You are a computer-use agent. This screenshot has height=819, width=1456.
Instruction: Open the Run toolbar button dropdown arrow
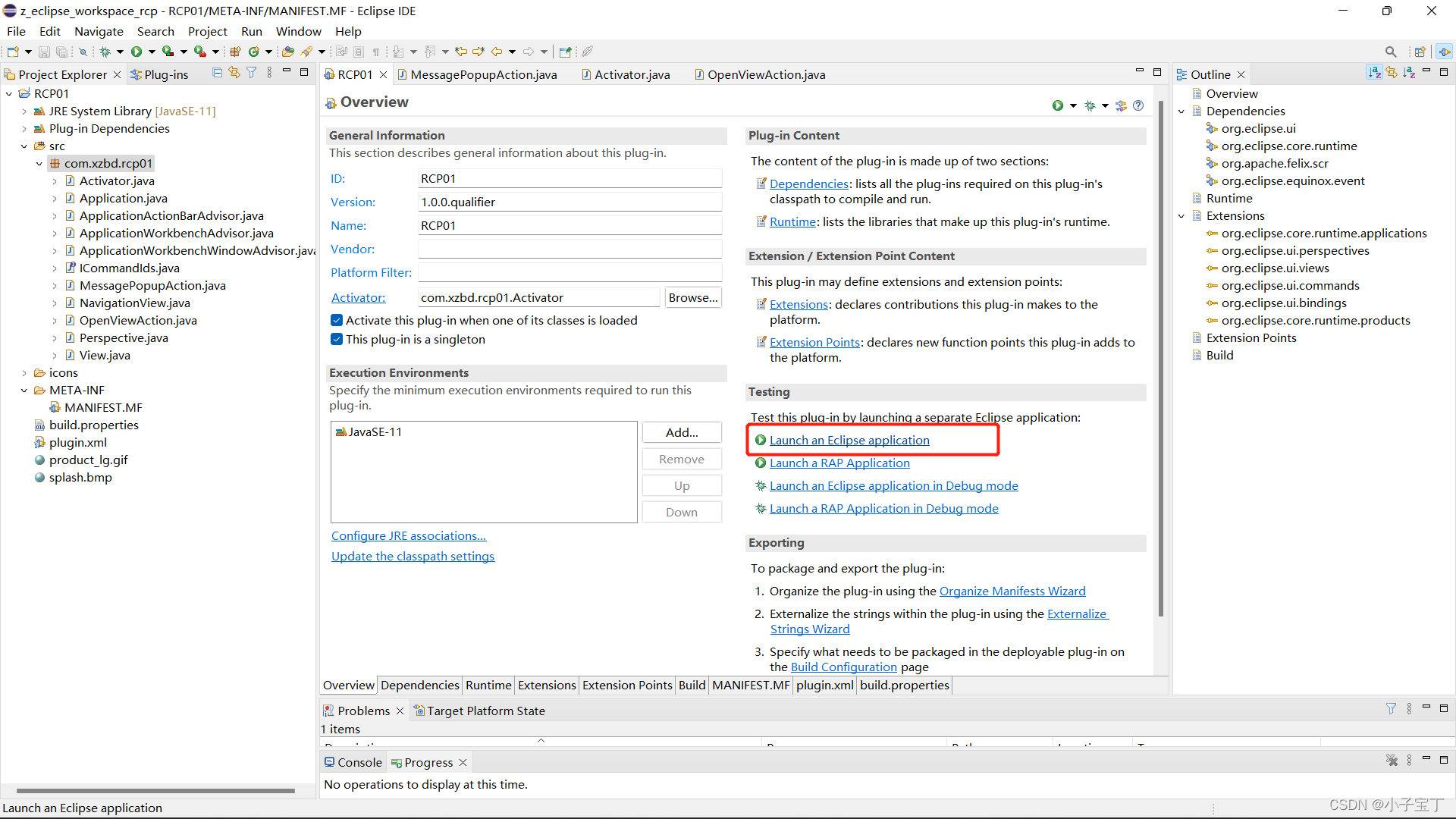click(x=152, y=52)
